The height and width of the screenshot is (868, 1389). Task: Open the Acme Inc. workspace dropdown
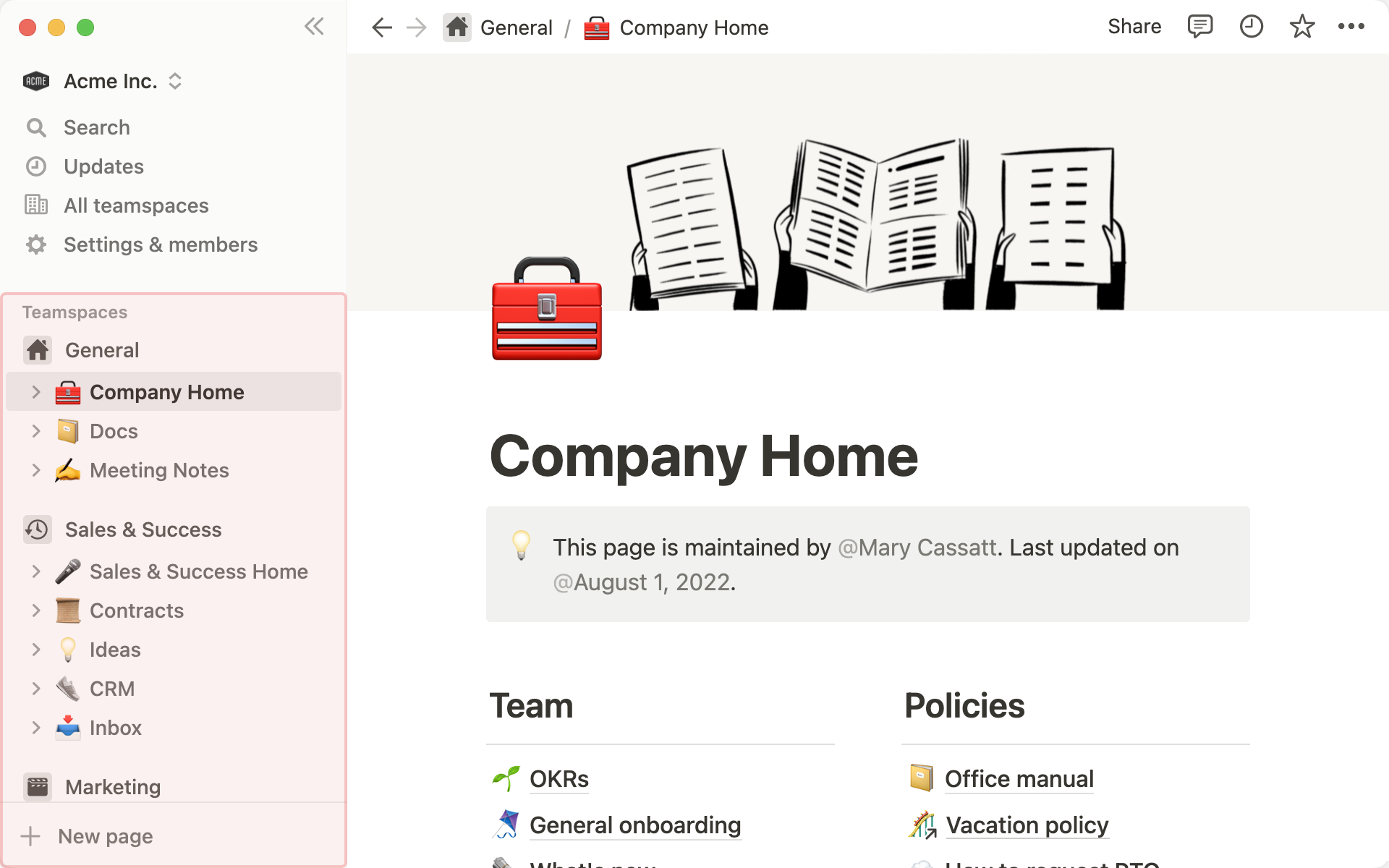tap(175, 80)
